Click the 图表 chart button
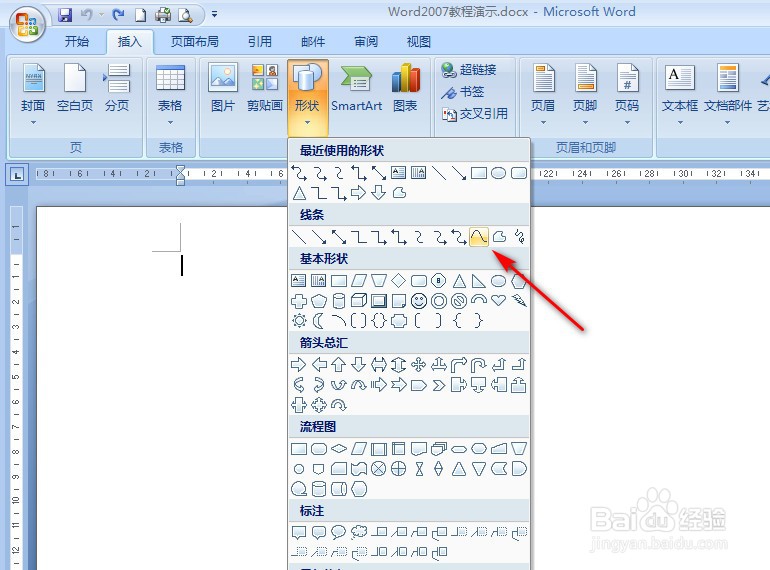770x570 pixels. coord(405,88)
